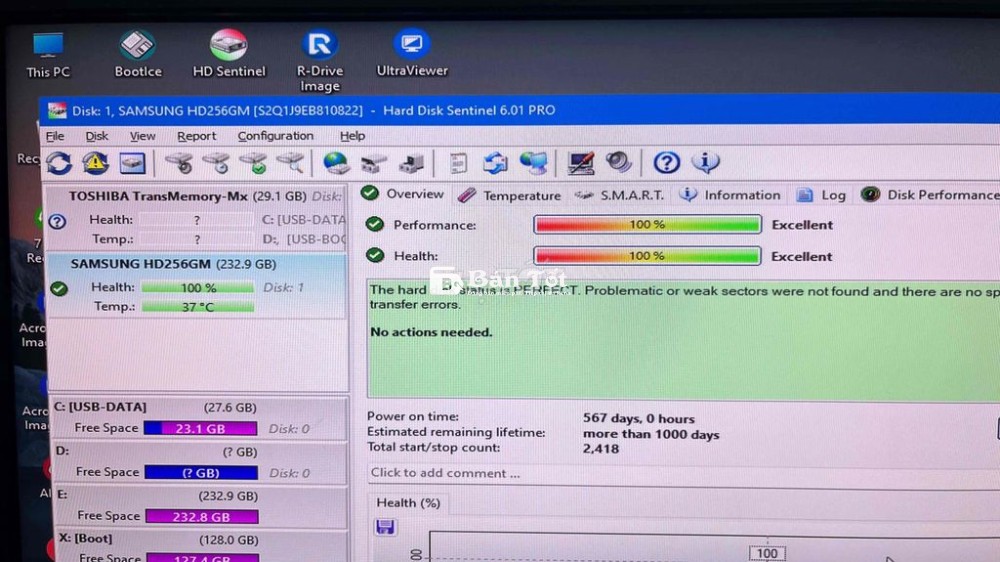Open the Help menu
This screenshot has height=562, width=1000.
pos(352,136)
